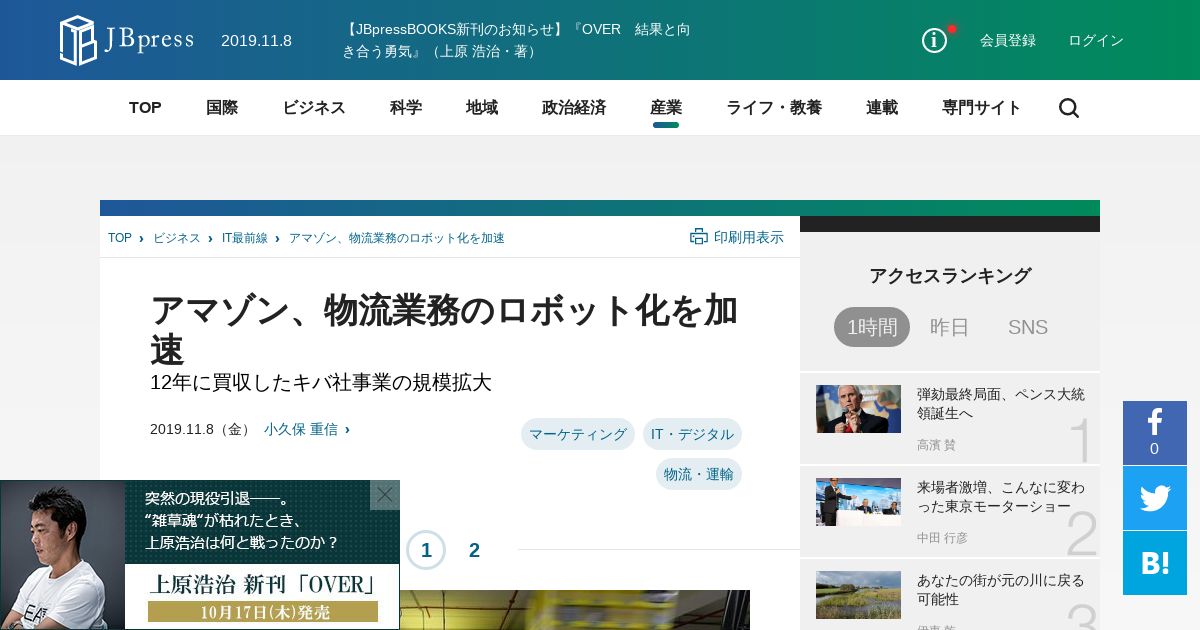1200x630 pixels.
Task: Switch ranking to 昨日 tab
Action: tap(950, 327)
